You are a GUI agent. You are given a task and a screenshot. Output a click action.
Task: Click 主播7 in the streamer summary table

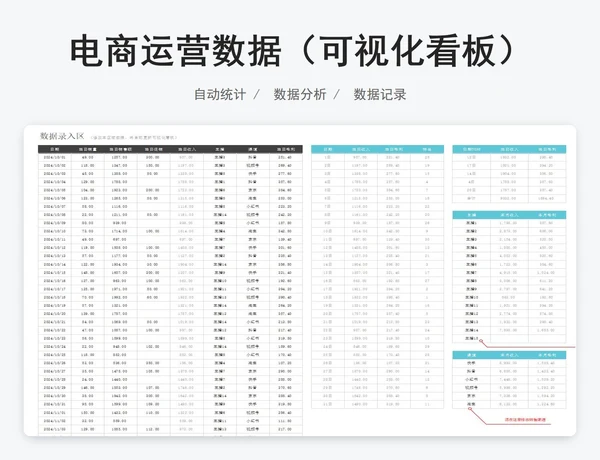pos(471,272)
